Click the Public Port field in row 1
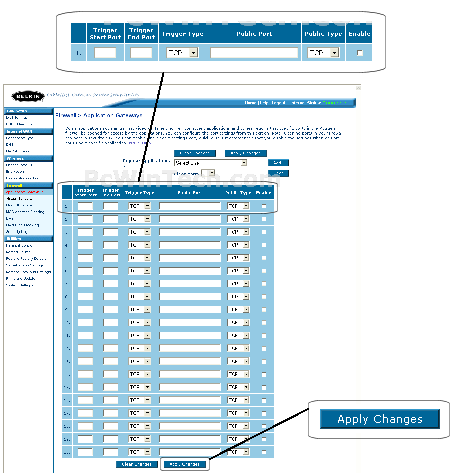Image resolution: width=463 pixels, height=473 pixels. (190, 206)
